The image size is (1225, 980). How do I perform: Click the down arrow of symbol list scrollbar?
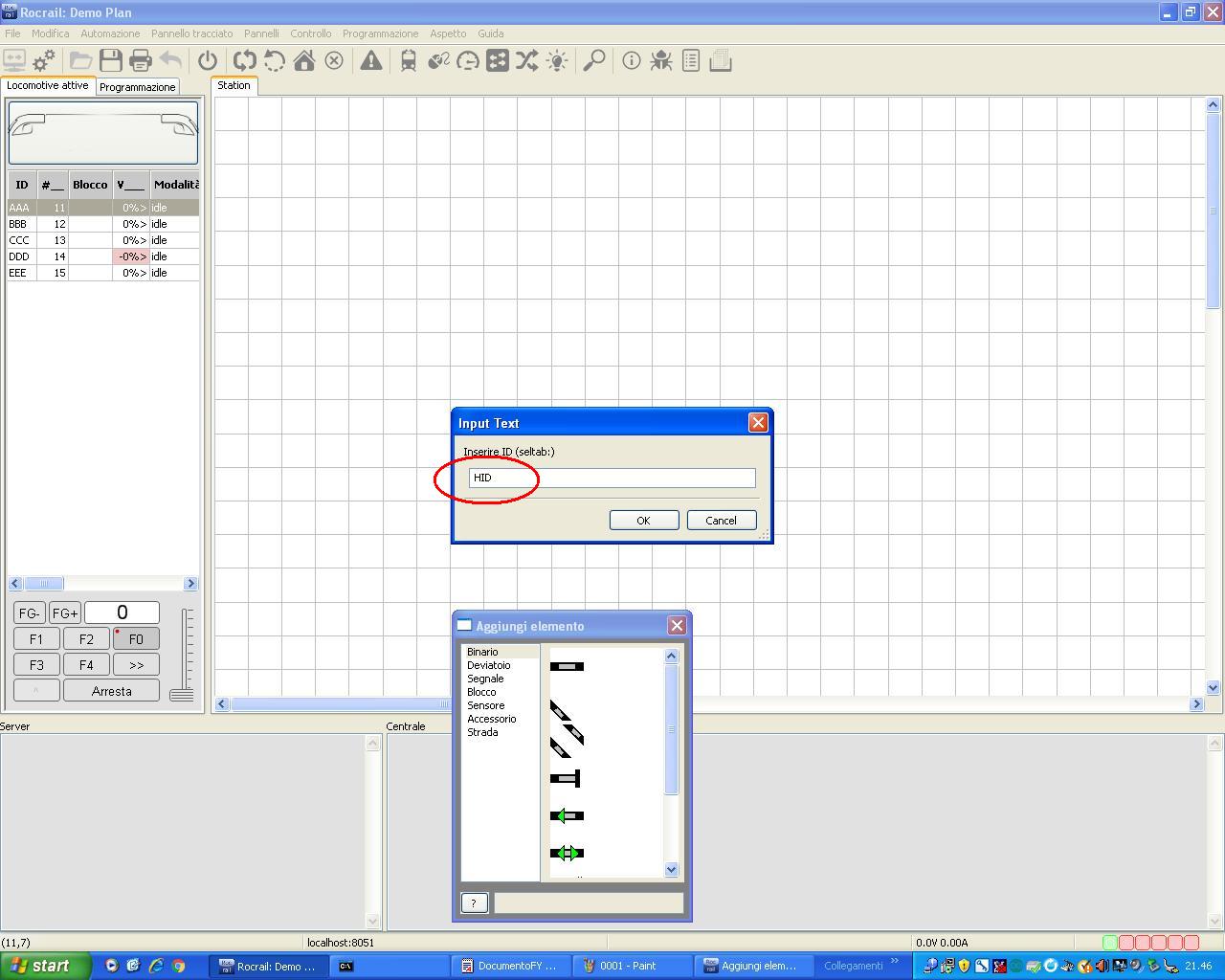pyautogui.click(x=671, y=870)
